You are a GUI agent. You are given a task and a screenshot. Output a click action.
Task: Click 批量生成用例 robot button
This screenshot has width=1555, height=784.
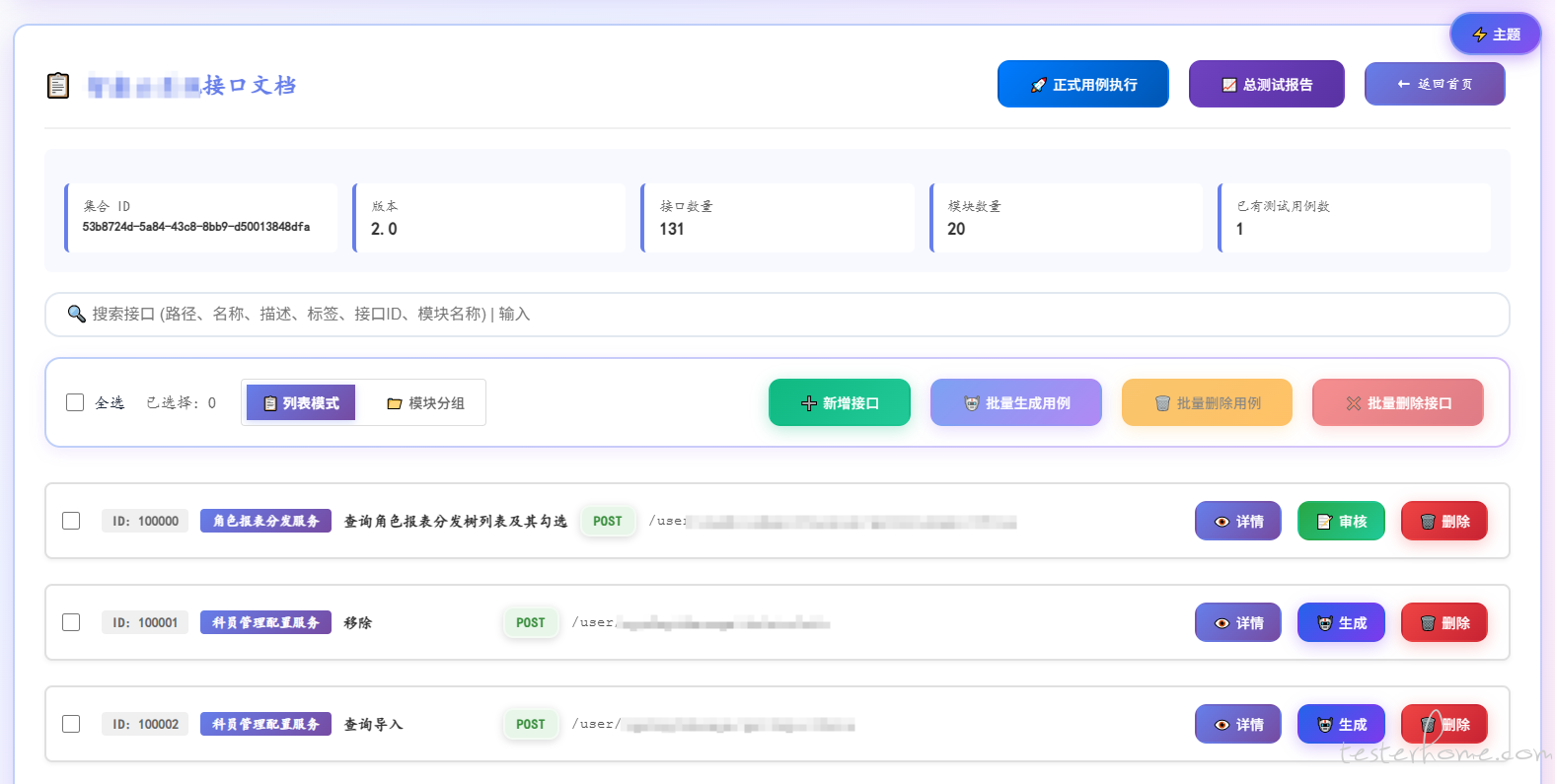[1015, 403]
